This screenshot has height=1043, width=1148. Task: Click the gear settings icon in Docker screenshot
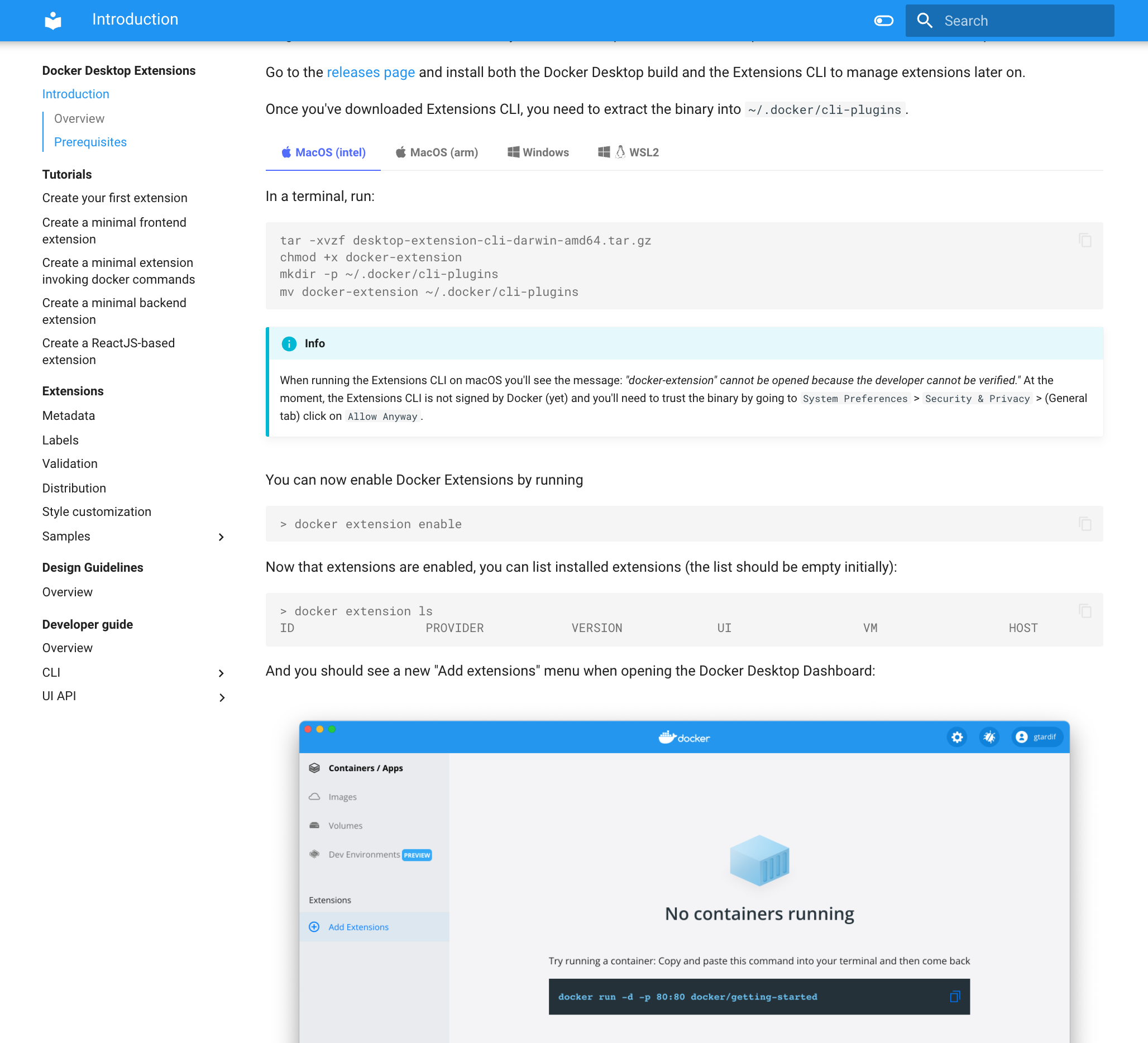(956, 736)
